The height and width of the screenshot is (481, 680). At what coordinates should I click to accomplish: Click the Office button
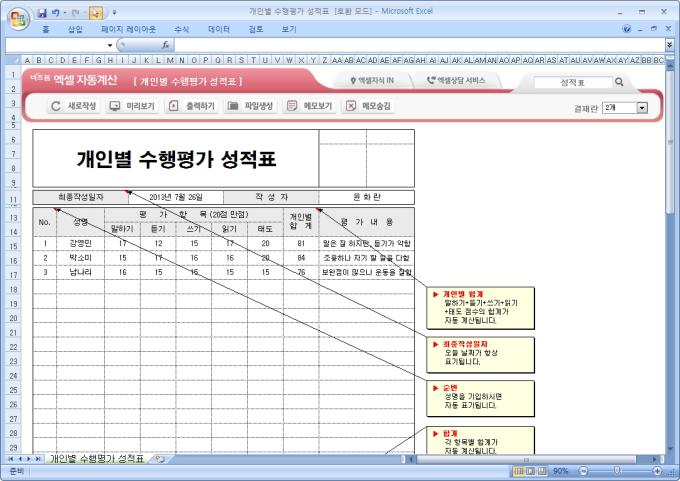coord(15,18)
